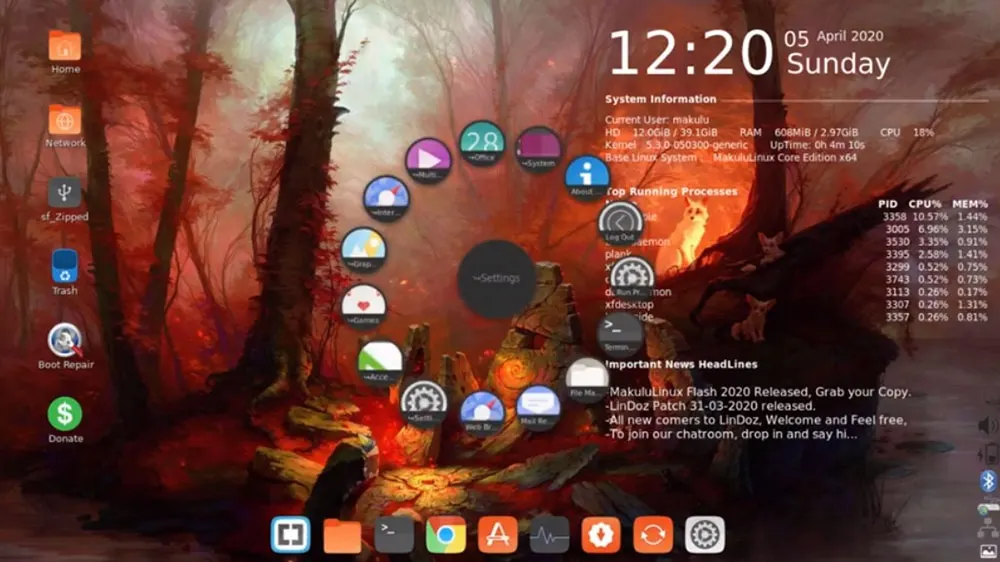
Task: Click the wallpaper picture tray icon
Action: coord(989,551)
